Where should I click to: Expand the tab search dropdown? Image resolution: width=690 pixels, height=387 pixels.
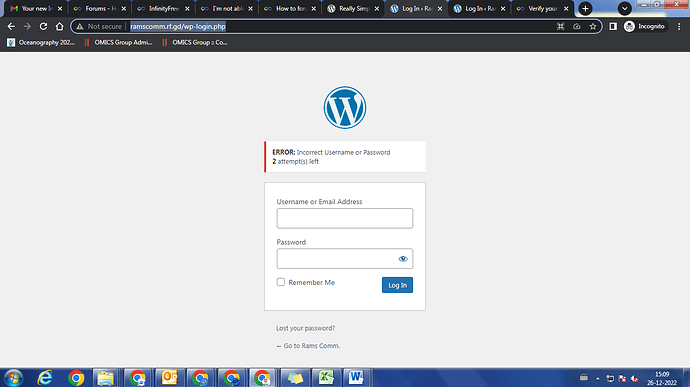click(624, 8)
